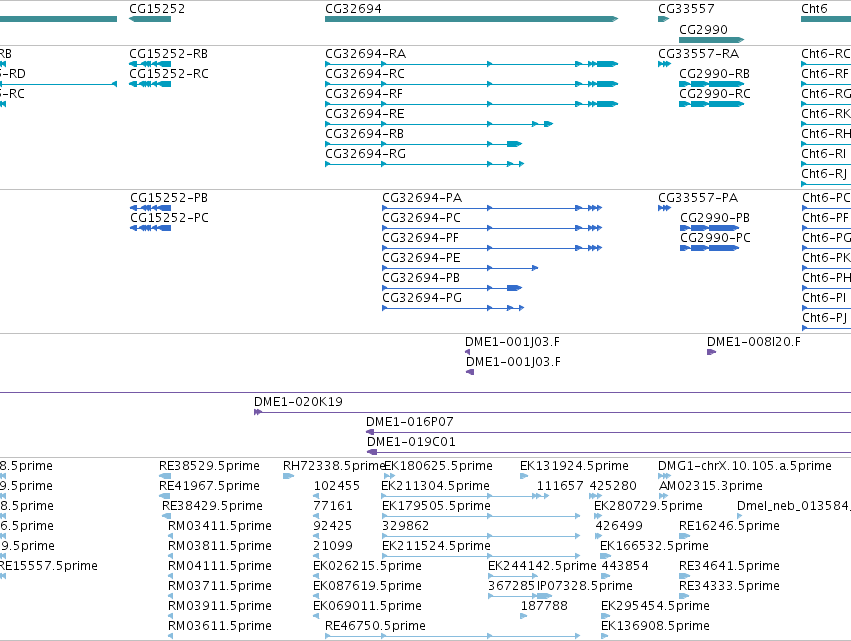Open EST EK087619.5prime
The height and width of the screenshot is (641, 851).
[367, 587]
